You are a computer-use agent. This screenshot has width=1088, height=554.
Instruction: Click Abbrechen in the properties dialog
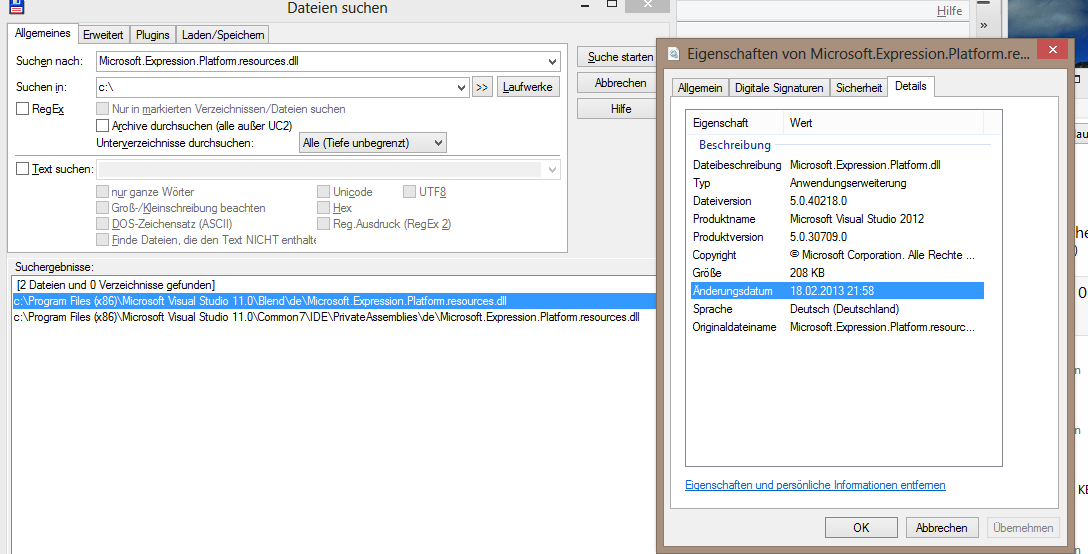942,528
